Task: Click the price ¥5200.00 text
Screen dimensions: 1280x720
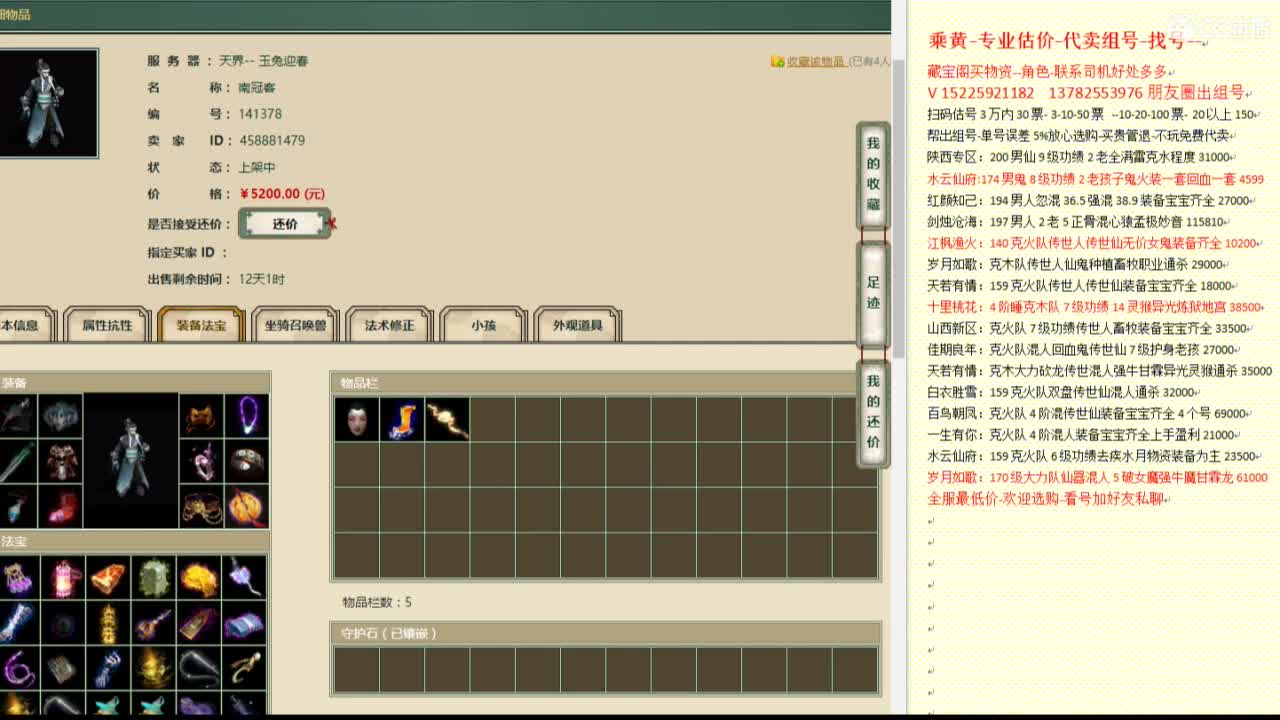Action: point(282,194)
